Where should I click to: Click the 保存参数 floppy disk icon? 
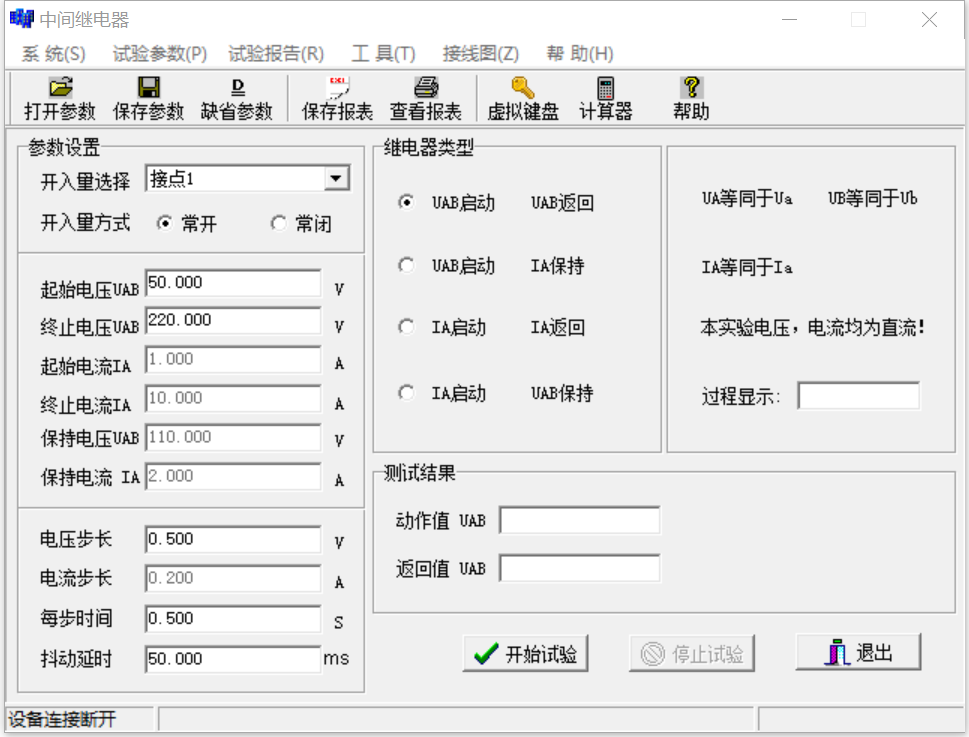[149, 88]
